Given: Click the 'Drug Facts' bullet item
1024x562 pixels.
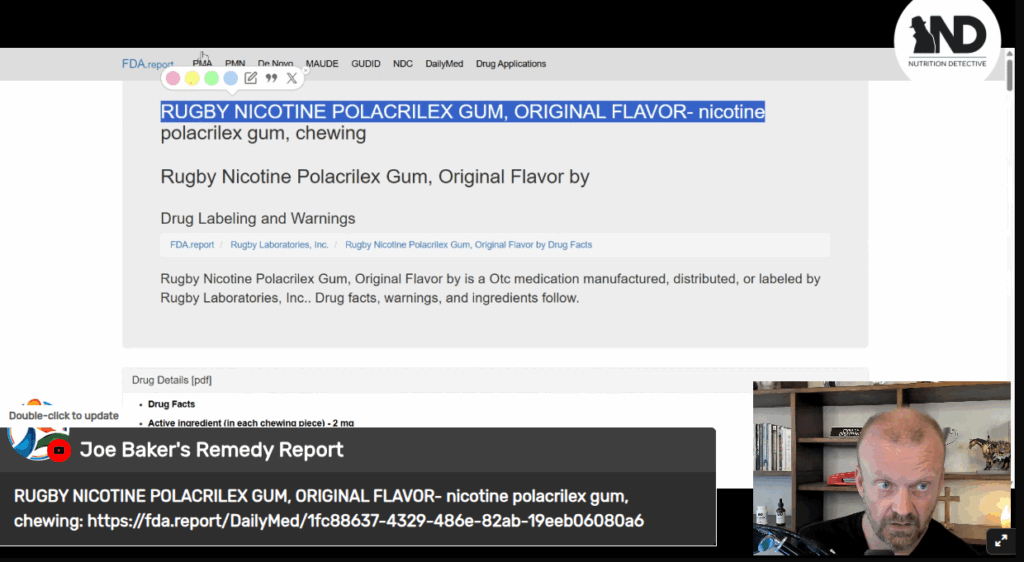Looking at the screenshot, I should coord(171,404).
